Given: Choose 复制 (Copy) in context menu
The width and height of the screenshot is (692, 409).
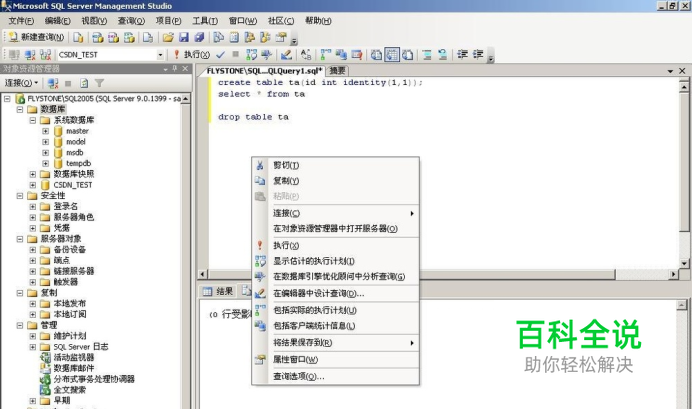Looking at the screenshot, I should [x=335, y=181].
